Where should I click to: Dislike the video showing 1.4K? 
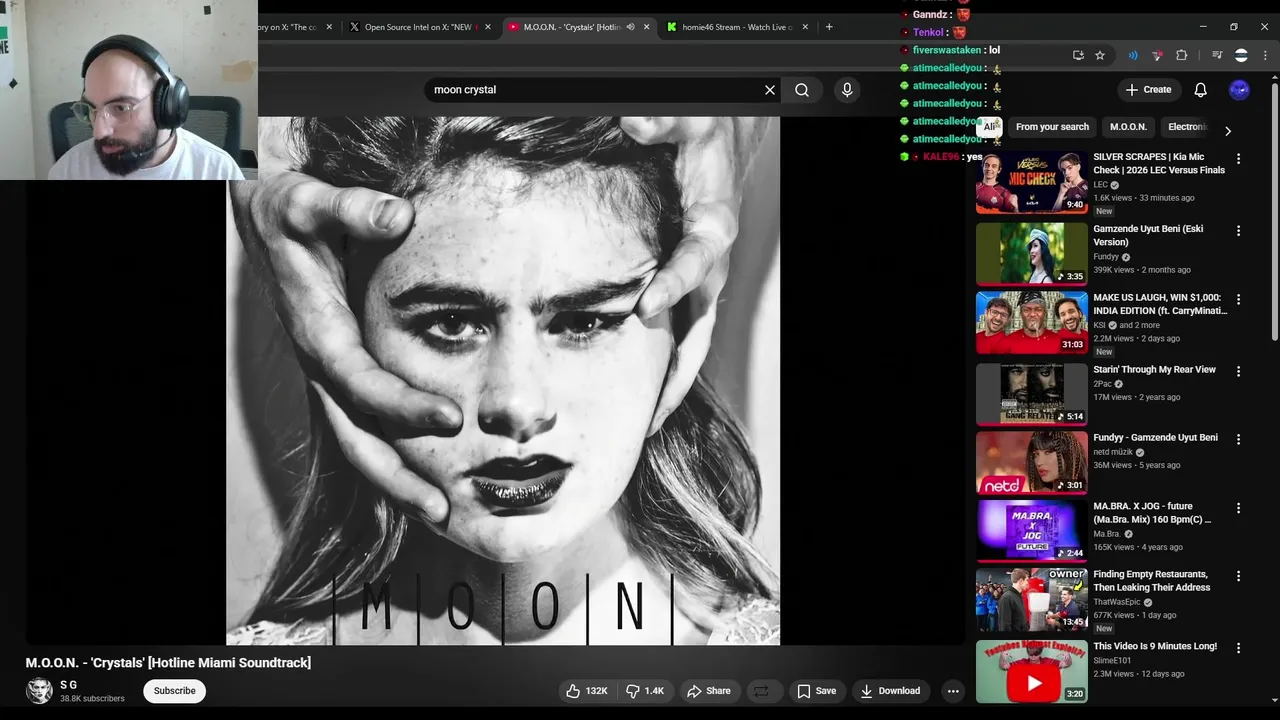click(645, 691)
